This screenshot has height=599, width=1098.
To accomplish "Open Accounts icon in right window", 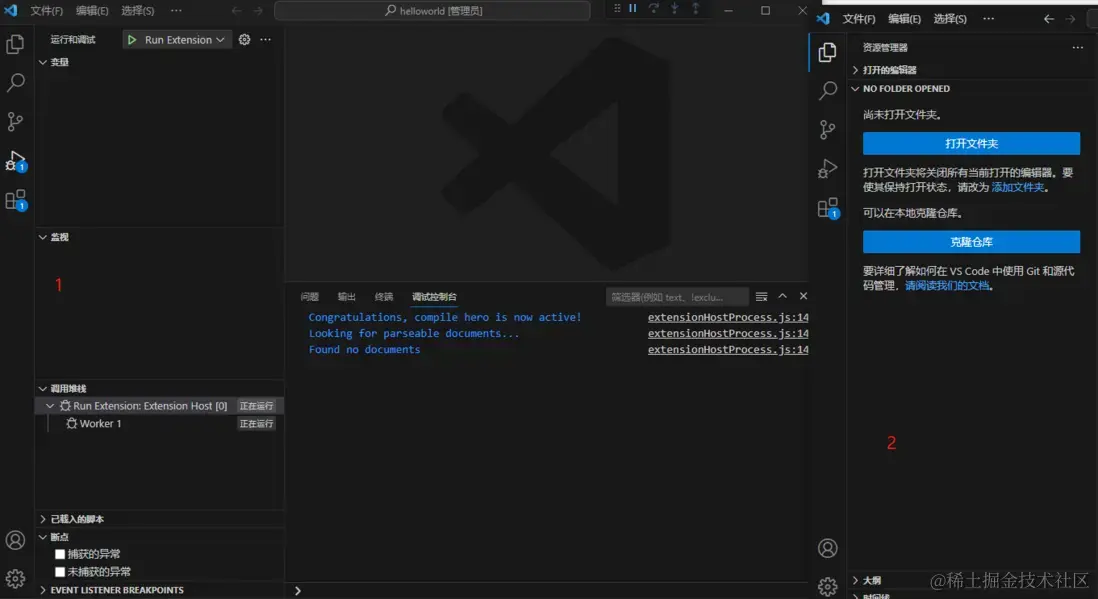I will tap(828, 548).
